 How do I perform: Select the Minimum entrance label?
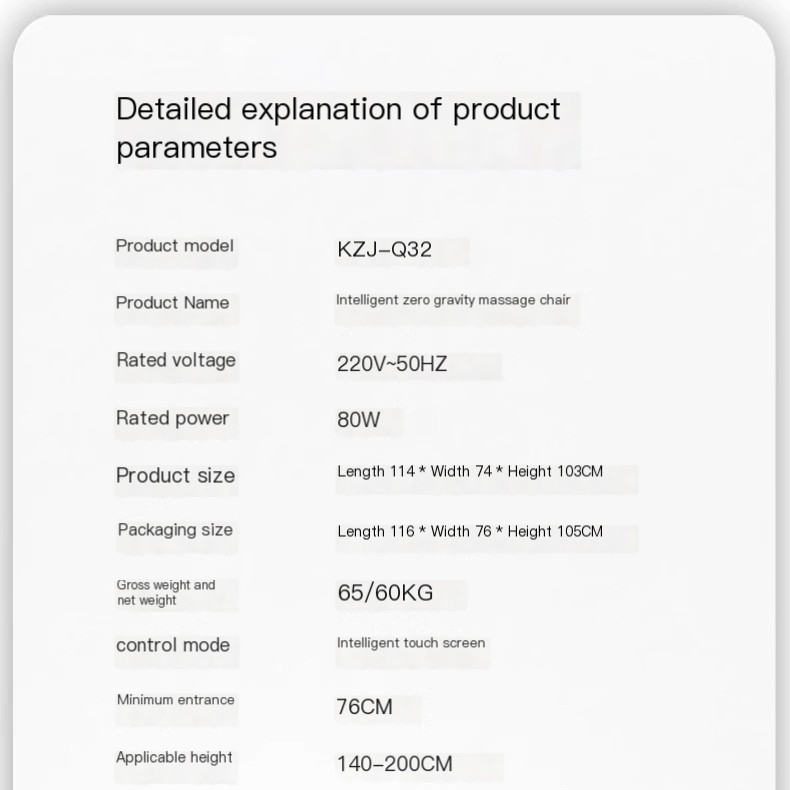click(176, 700)
